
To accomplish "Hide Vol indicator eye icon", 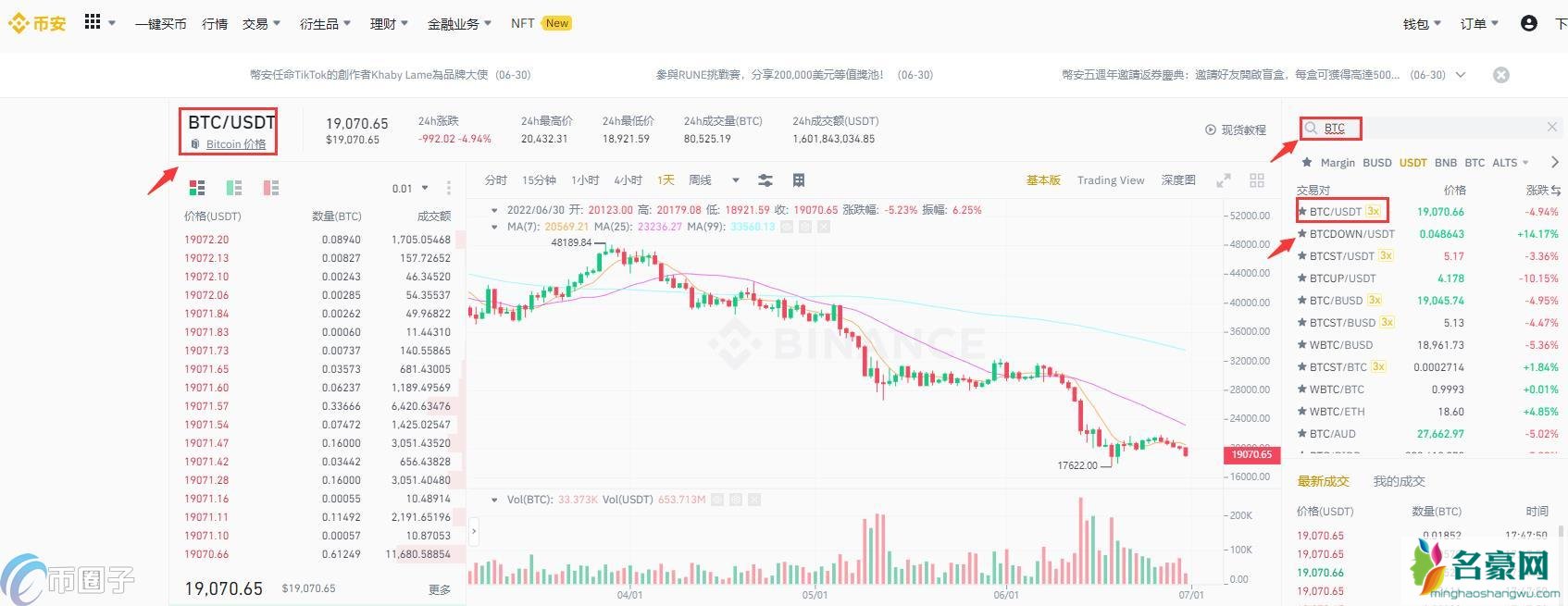I will pos(716,500).
